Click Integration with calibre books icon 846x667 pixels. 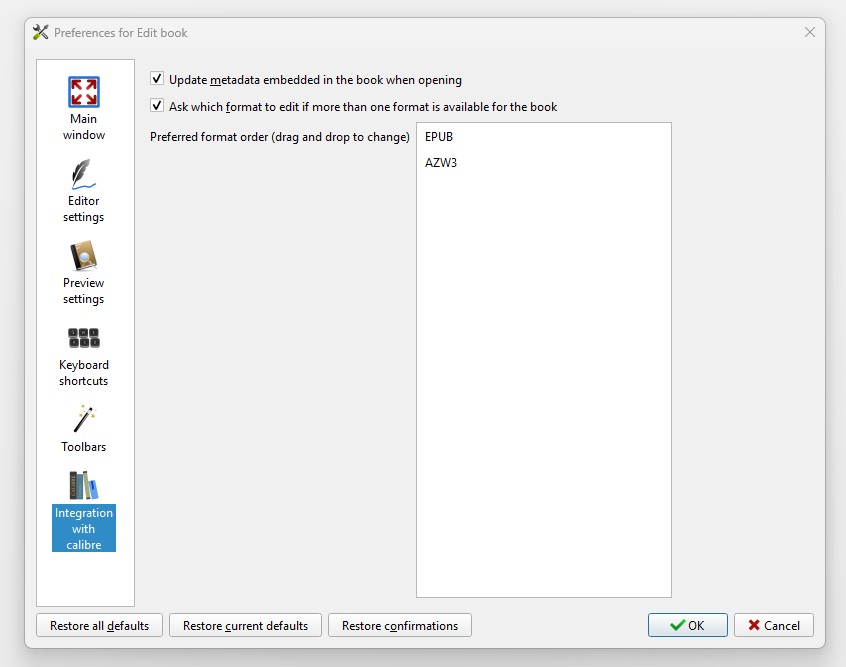click(x=84, y=486)
